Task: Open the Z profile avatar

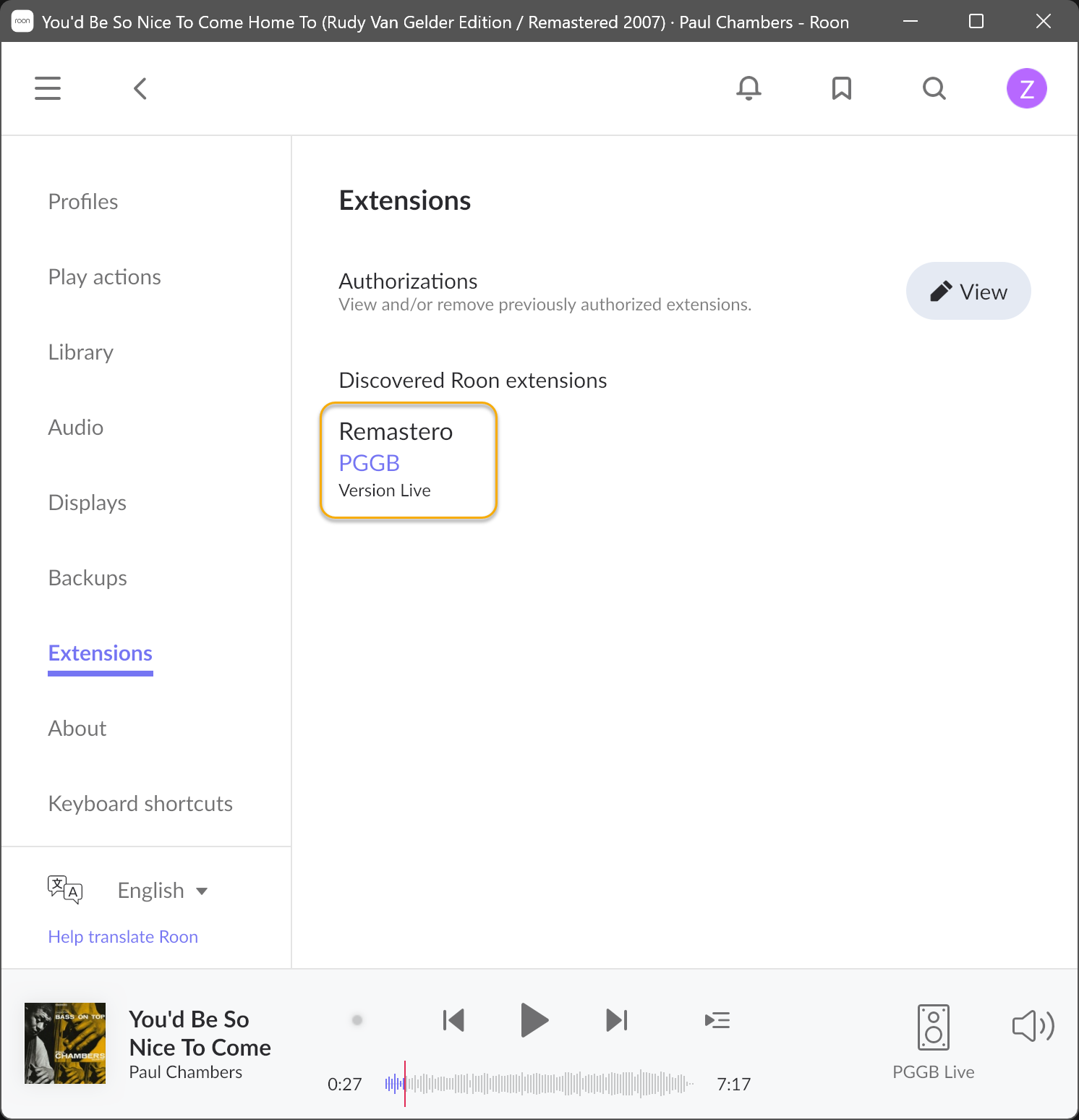Action: coord(1027,88)
